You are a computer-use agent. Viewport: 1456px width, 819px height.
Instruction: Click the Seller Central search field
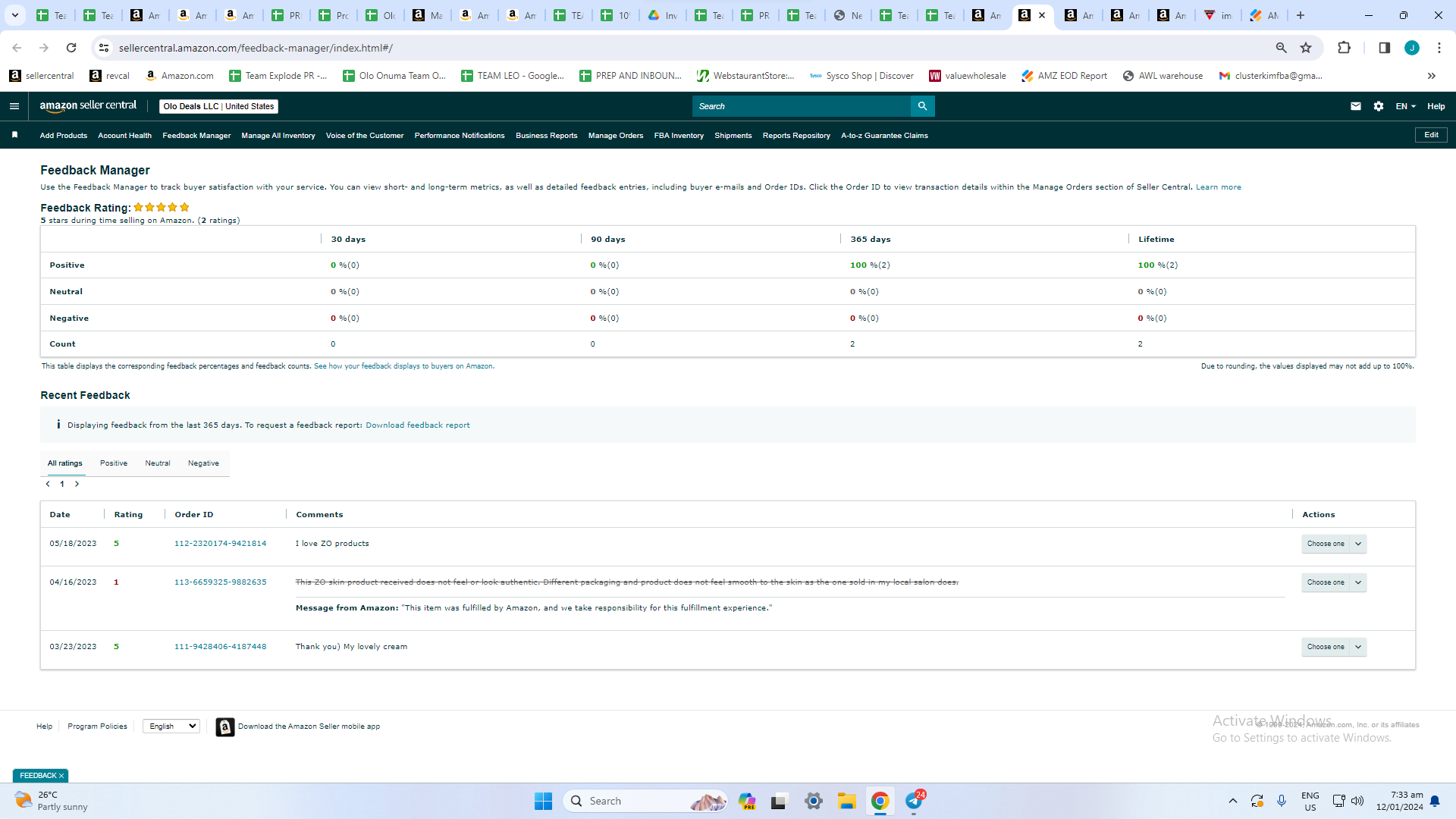pos(802,106)
